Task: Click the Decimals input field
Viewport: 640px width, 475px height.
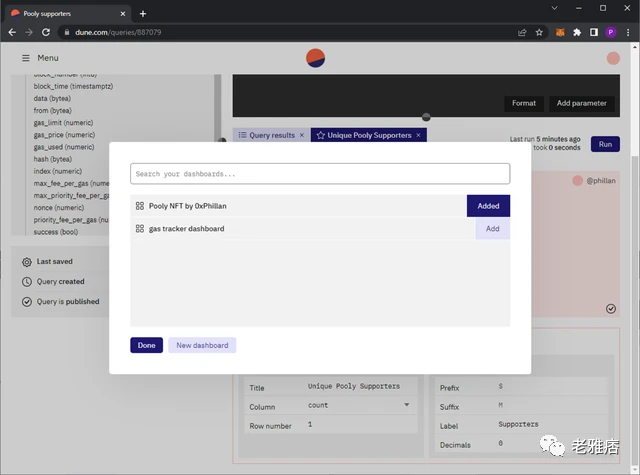Action: coord(551,444)
